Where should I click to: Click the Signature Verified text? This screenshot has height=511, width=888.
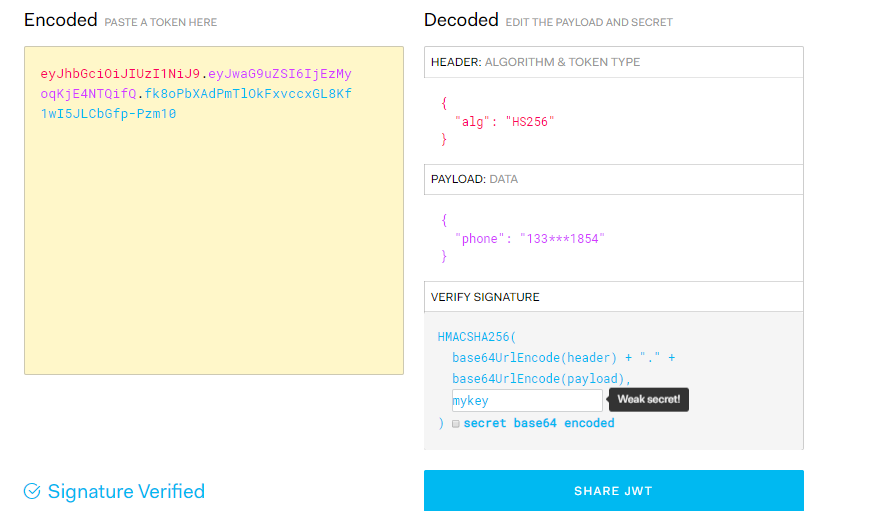point(126,491)
